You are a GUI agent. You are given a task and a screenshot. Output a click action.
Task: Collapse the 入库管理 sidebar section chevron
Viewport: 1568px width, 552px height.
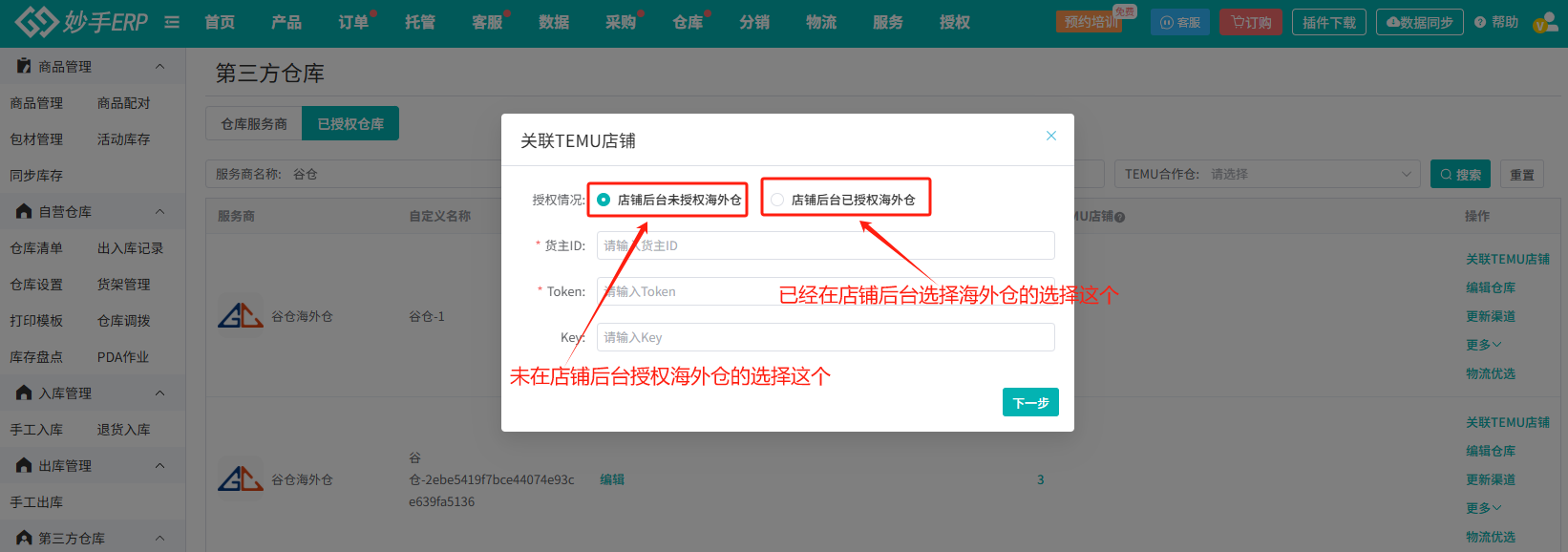coord(159,393)
